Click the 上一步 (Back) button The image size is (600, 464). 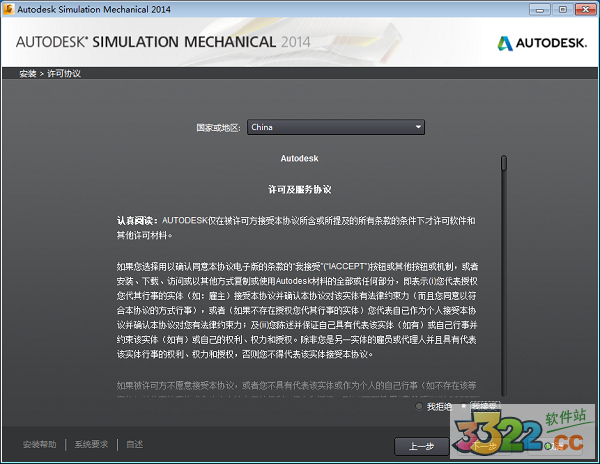click(421, 446)
